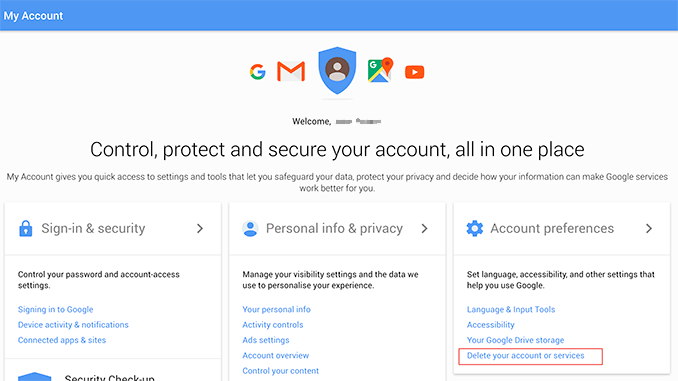Select the blue shield profile avatar
This screenshot has height=381, width=678.
coord(337,70)
